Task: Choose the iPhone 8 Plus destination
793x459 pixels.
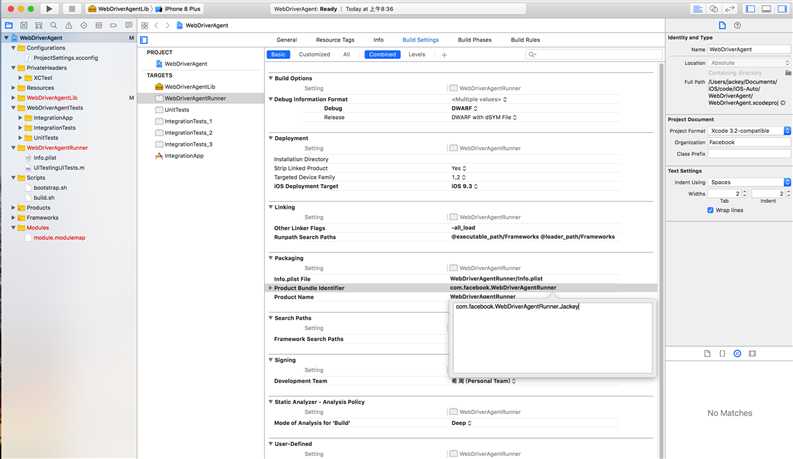Action: 178,9
